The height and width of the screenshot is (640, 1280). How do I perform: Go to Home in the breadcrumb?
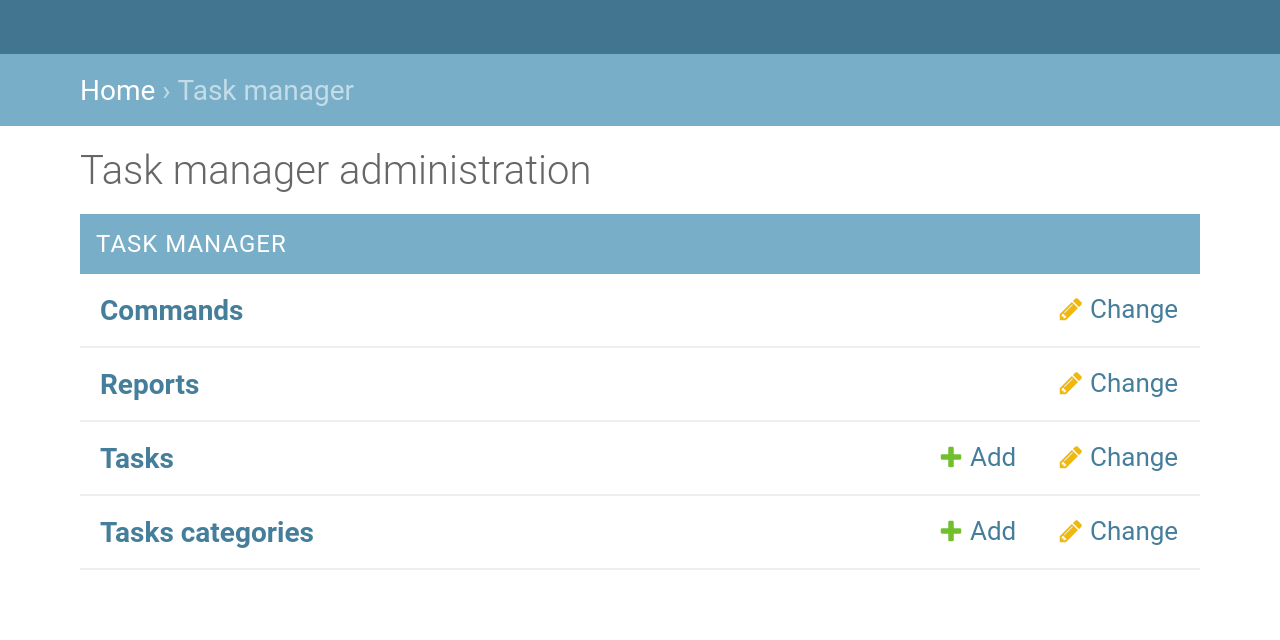click(x=117, y=90)
